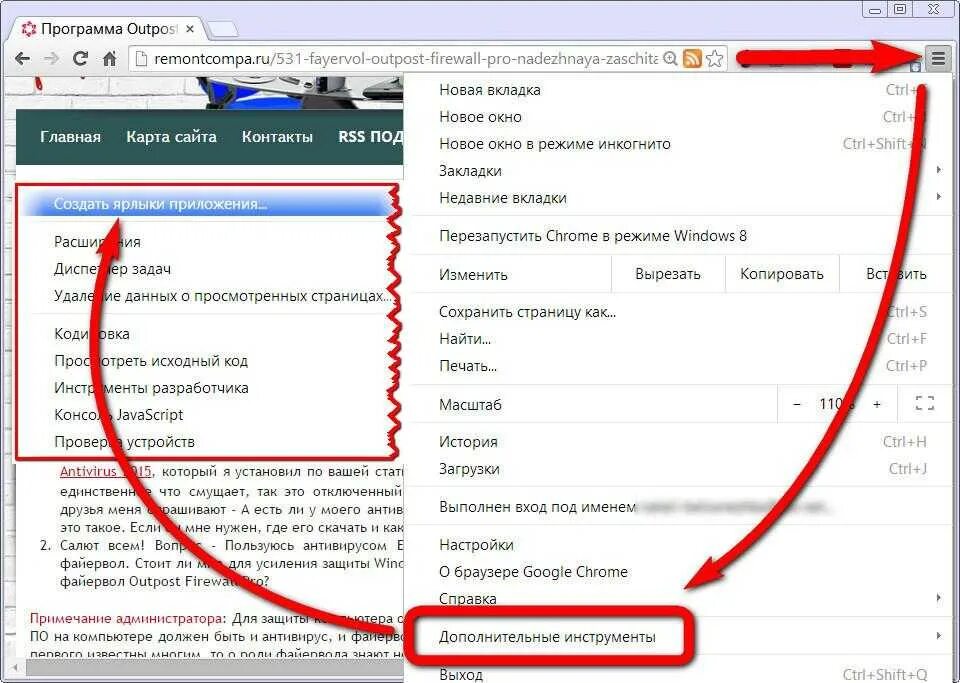Expand Дополнительные инструменты submenu
Viewport: 960px width, 683px height.
[678, 637]
